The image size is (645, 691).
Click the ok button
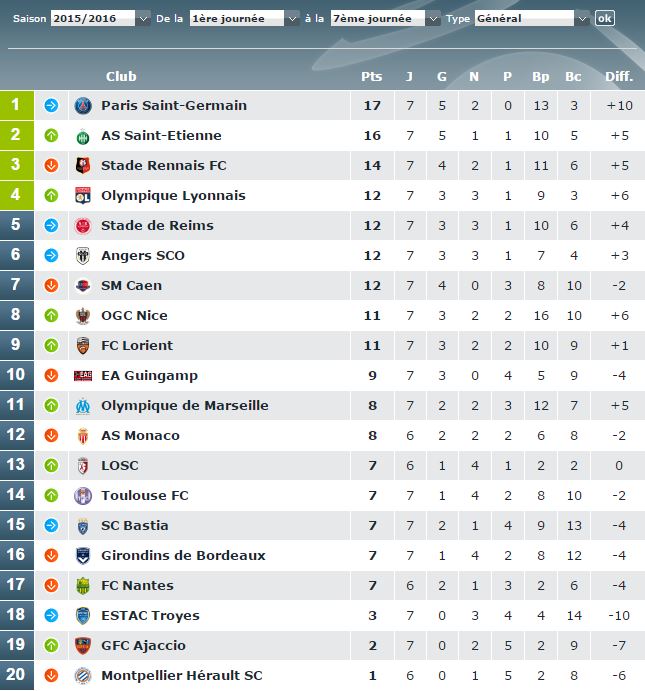point(604,18)
